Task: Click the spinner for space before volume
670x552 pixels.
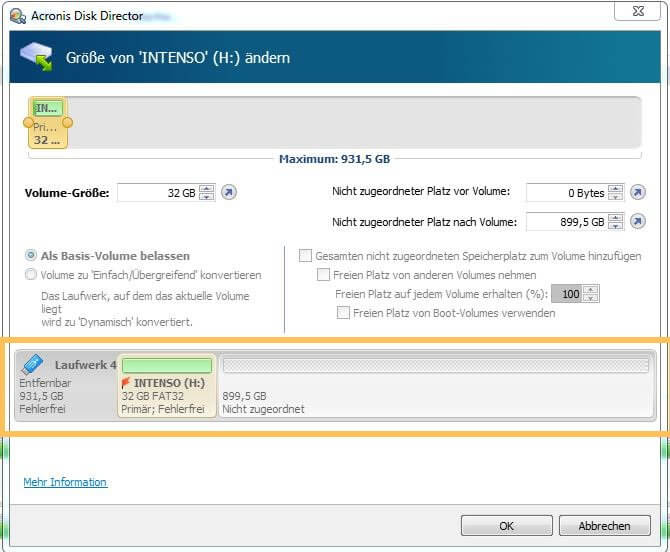Action: [x=615, y=192]
